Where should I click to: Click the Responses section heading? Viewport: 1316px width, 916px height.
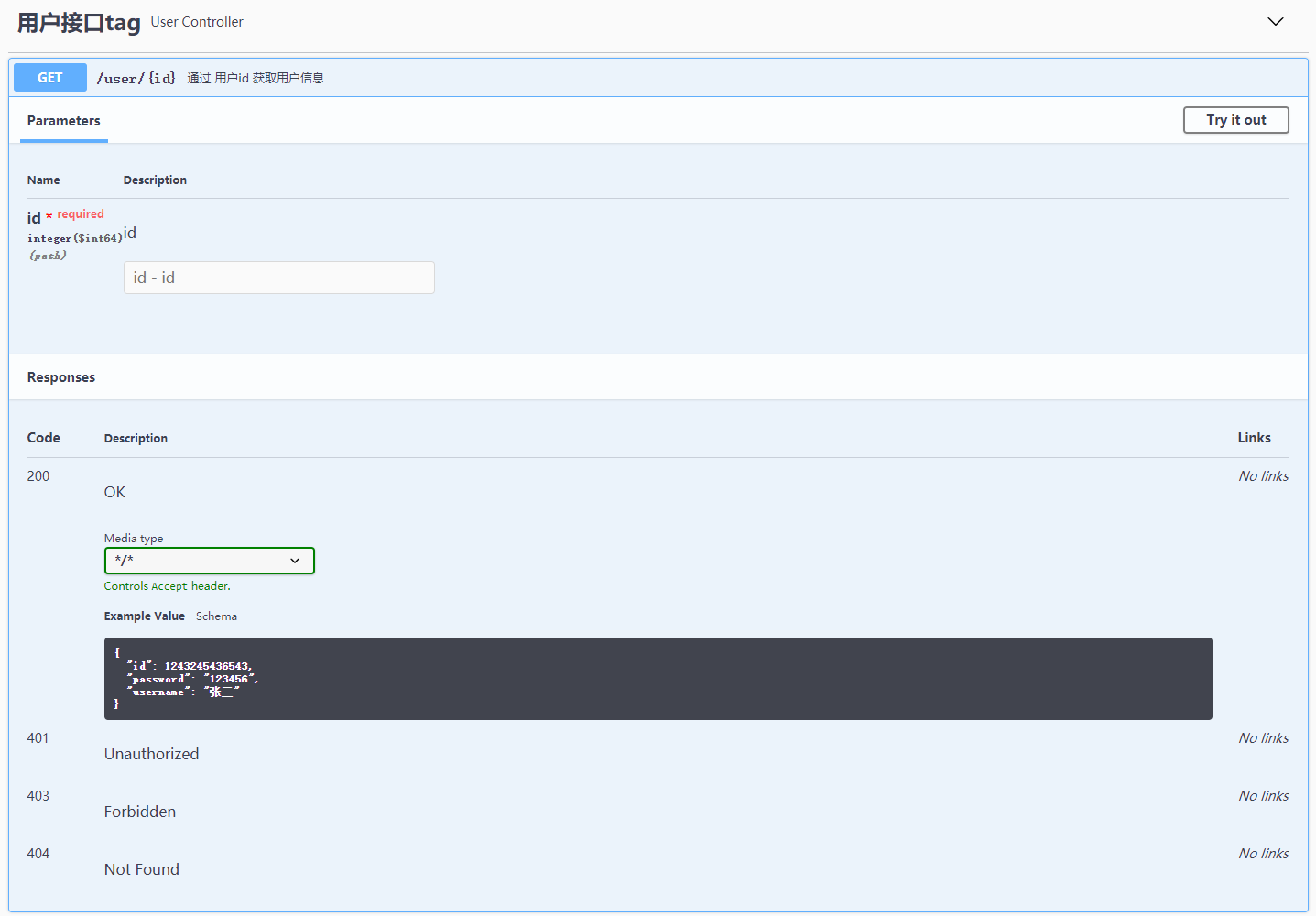pos(61,377)
